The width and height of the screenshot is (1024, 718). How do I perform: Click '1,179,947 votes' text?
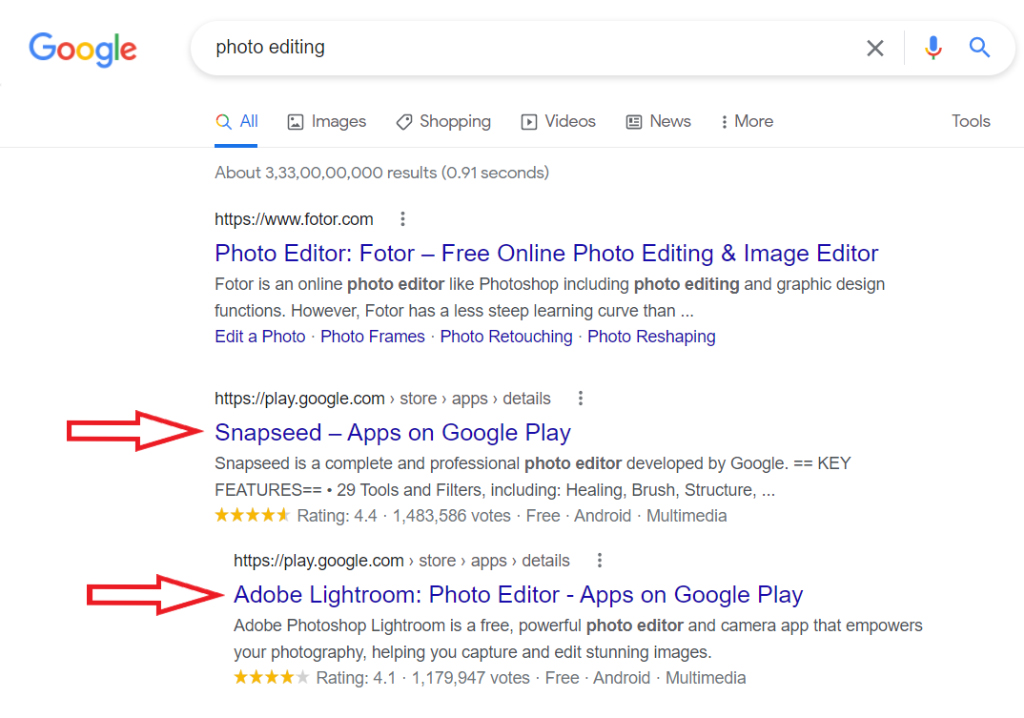[x=470, y=678]
